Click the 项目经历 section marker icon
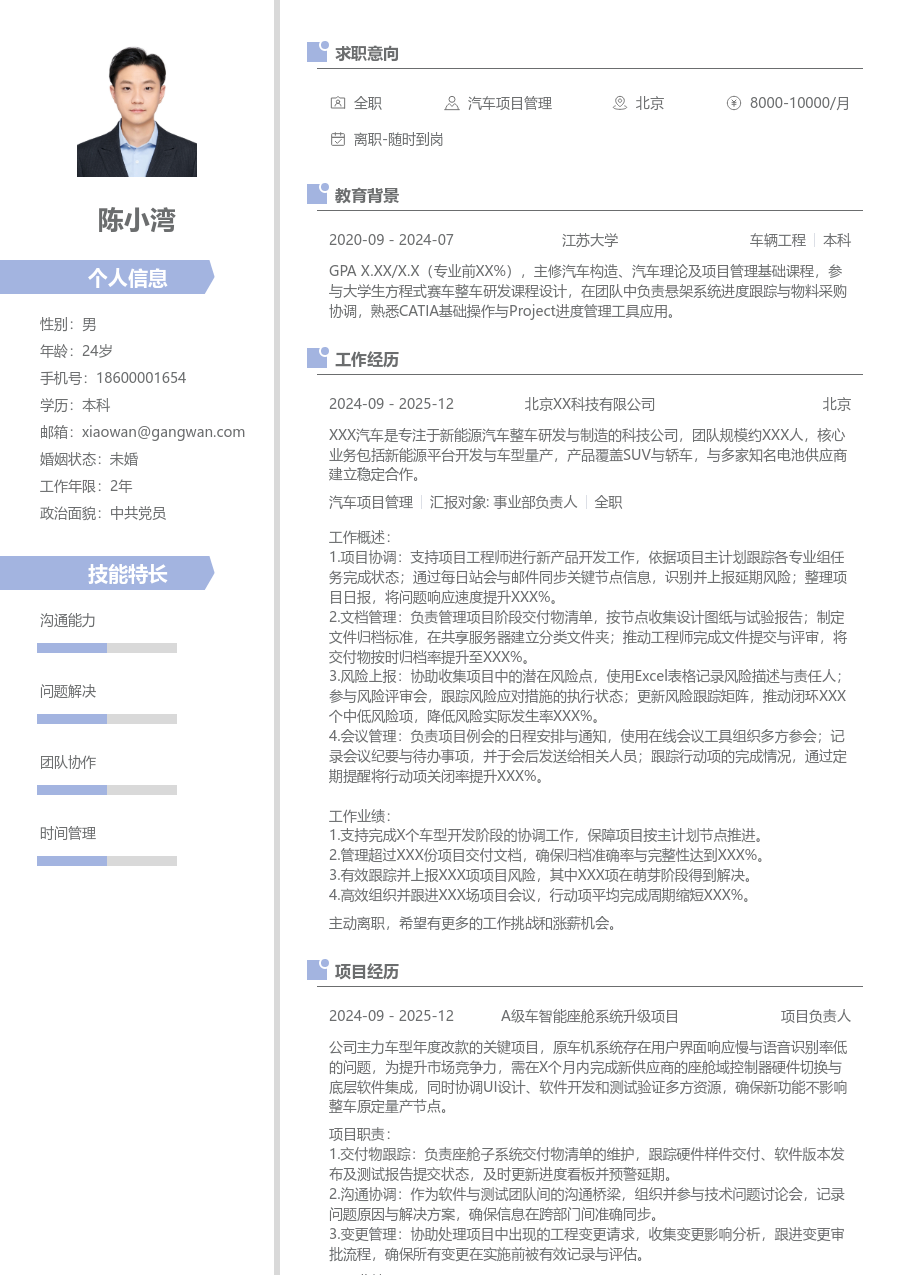Viewport: 900px width, 1275px height. 317,970
